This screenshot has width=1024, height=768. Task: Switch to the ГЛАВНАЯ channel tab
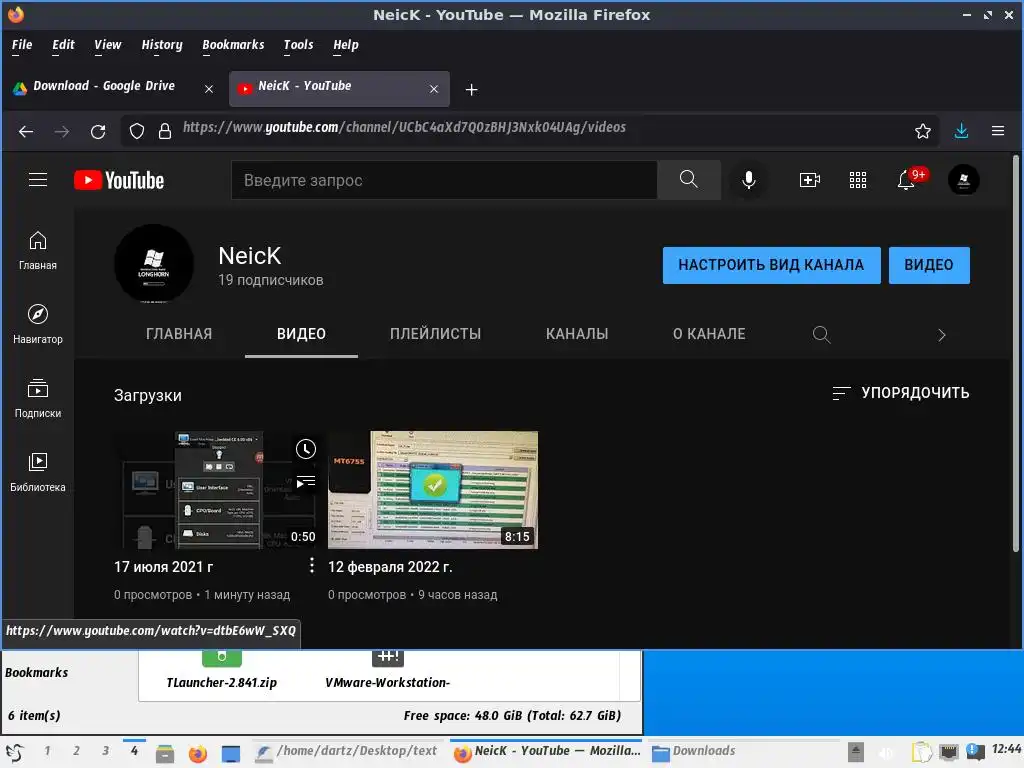pos(179,334)
